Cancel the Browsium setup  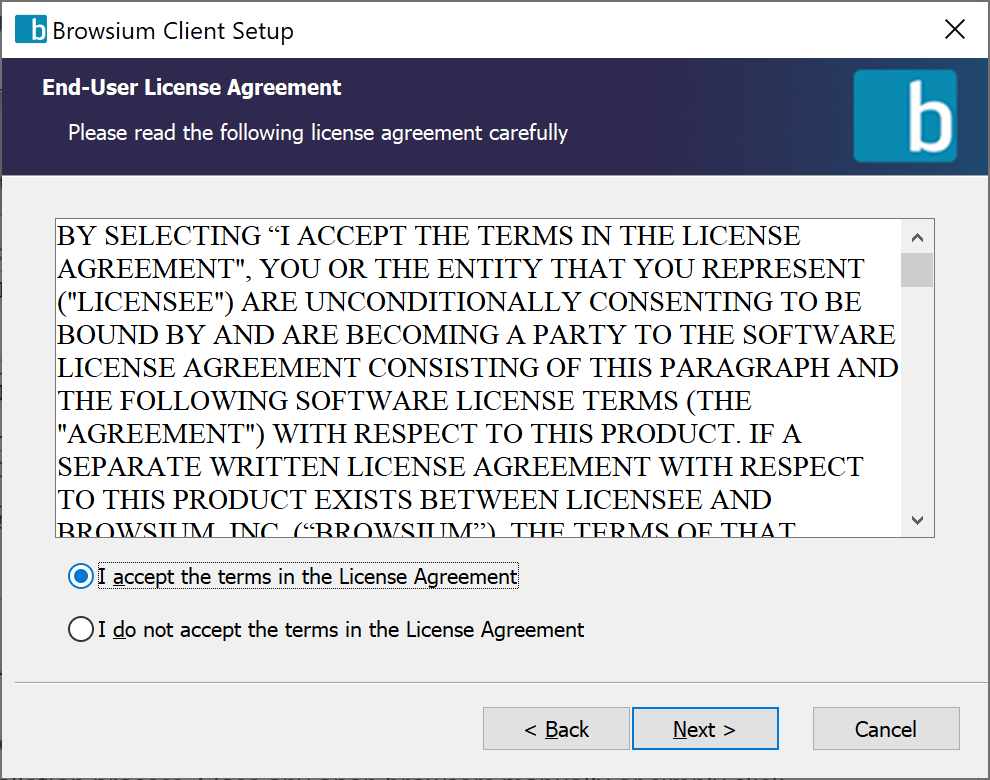pyautogui.click(x=886, y=729)
